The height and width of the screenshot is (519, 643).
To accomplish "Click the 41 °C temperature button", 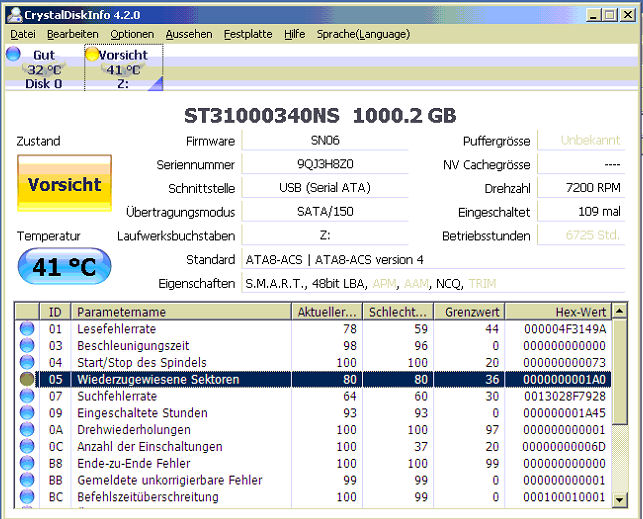I will 64,266.
